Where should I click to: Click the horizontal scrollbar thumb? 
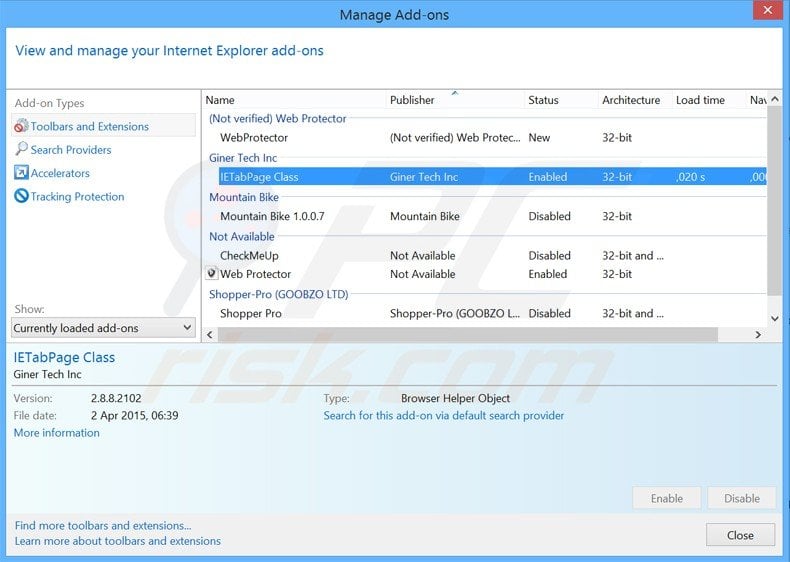pyautogui.click(x=468, y=335)
